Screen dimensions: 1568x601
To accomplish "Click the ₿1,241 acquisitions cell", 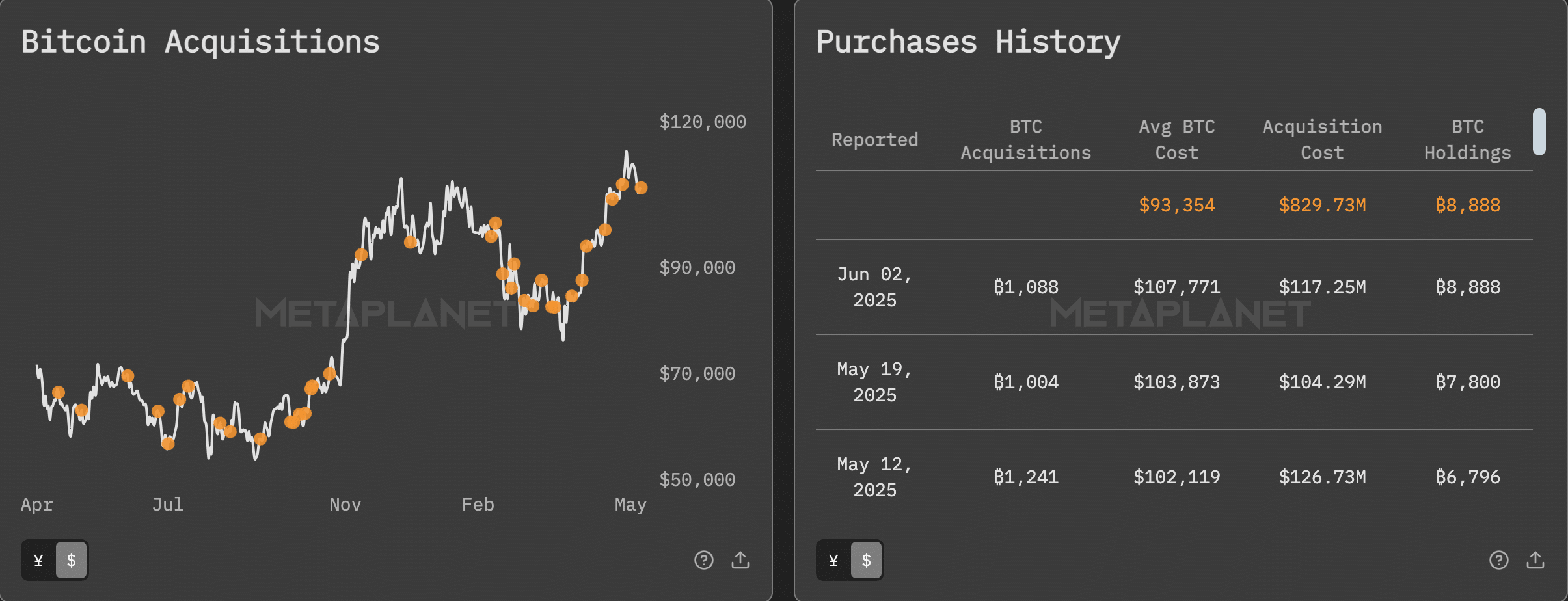I will 1025,477.
